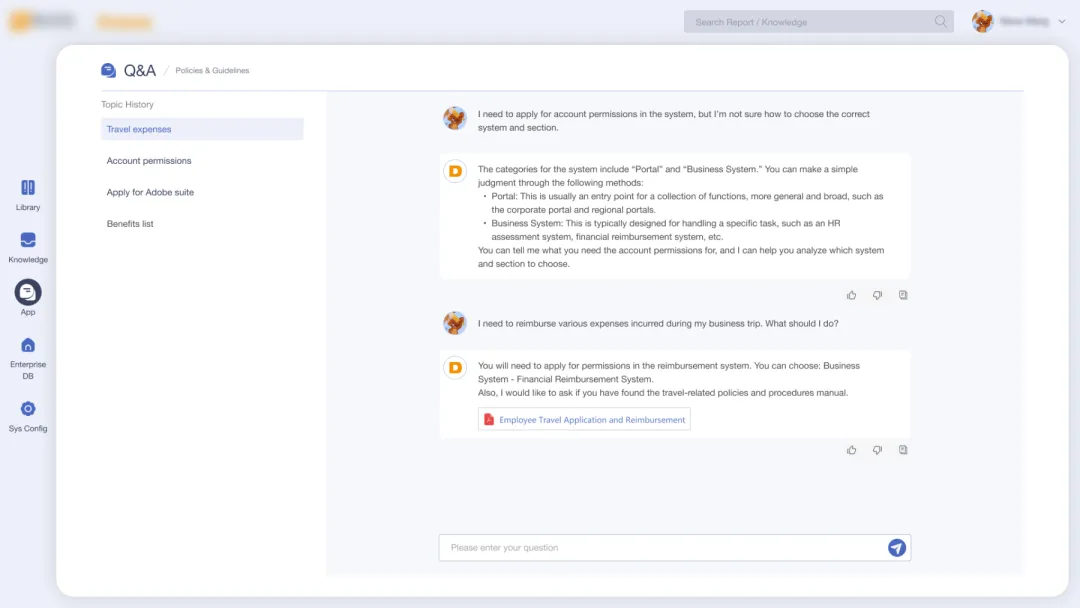Click the search magnifier icon
The height and width of the screenshot is (608, 1080).
(x=940, y=22)
